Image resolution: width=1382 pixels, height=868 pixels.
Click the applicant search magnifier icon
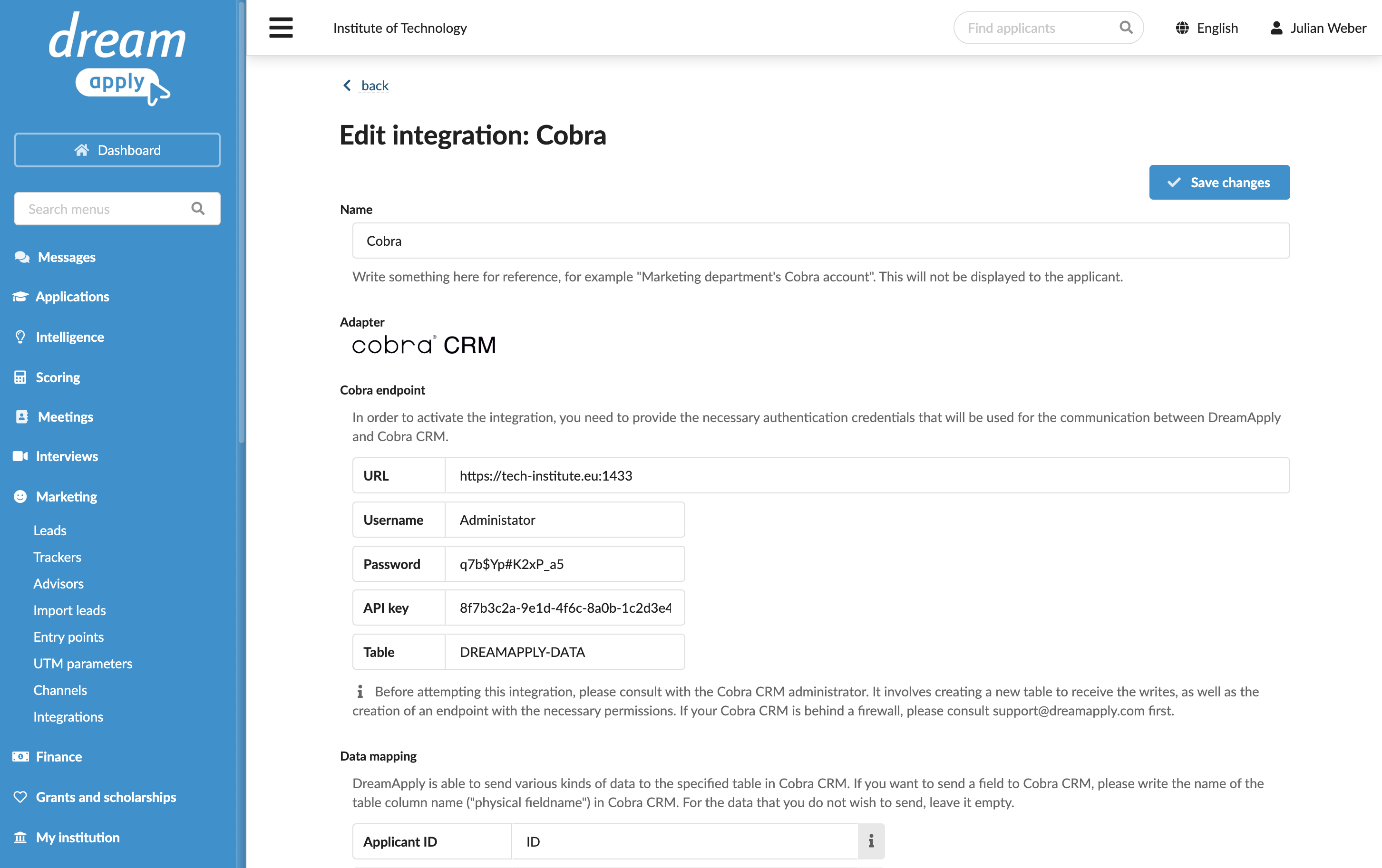tap(1126, 28)
